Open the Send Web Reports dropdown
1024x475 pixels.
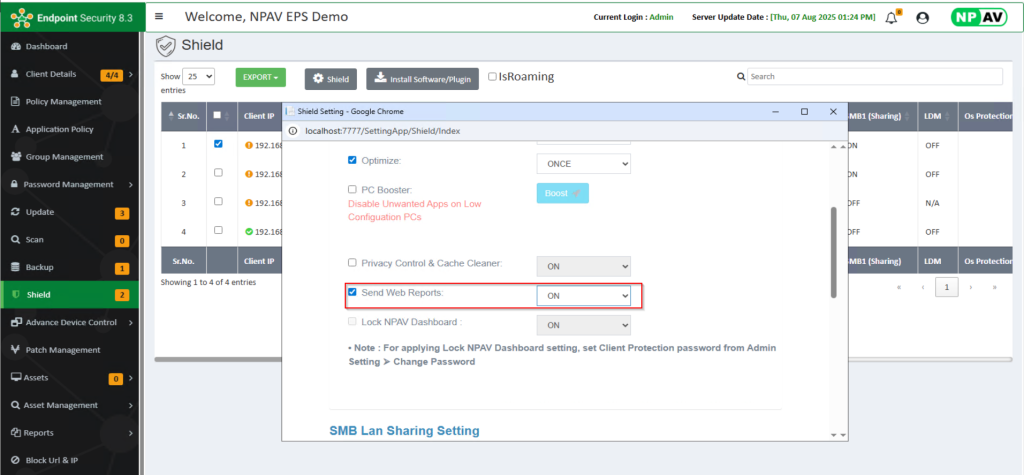pos(583,296)
